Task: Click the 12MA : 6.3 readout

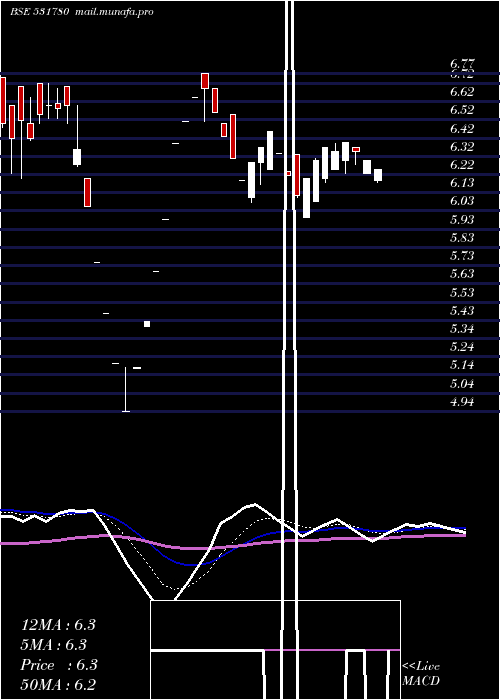Action: pos(58,625)
